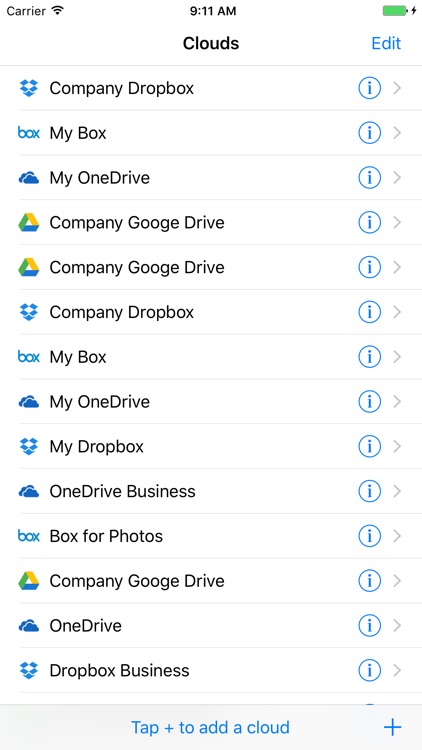Select Company Googe Drive directly above Company Dropbox
Viewport: 422px width, 750px height.
(x=211, y=267)
